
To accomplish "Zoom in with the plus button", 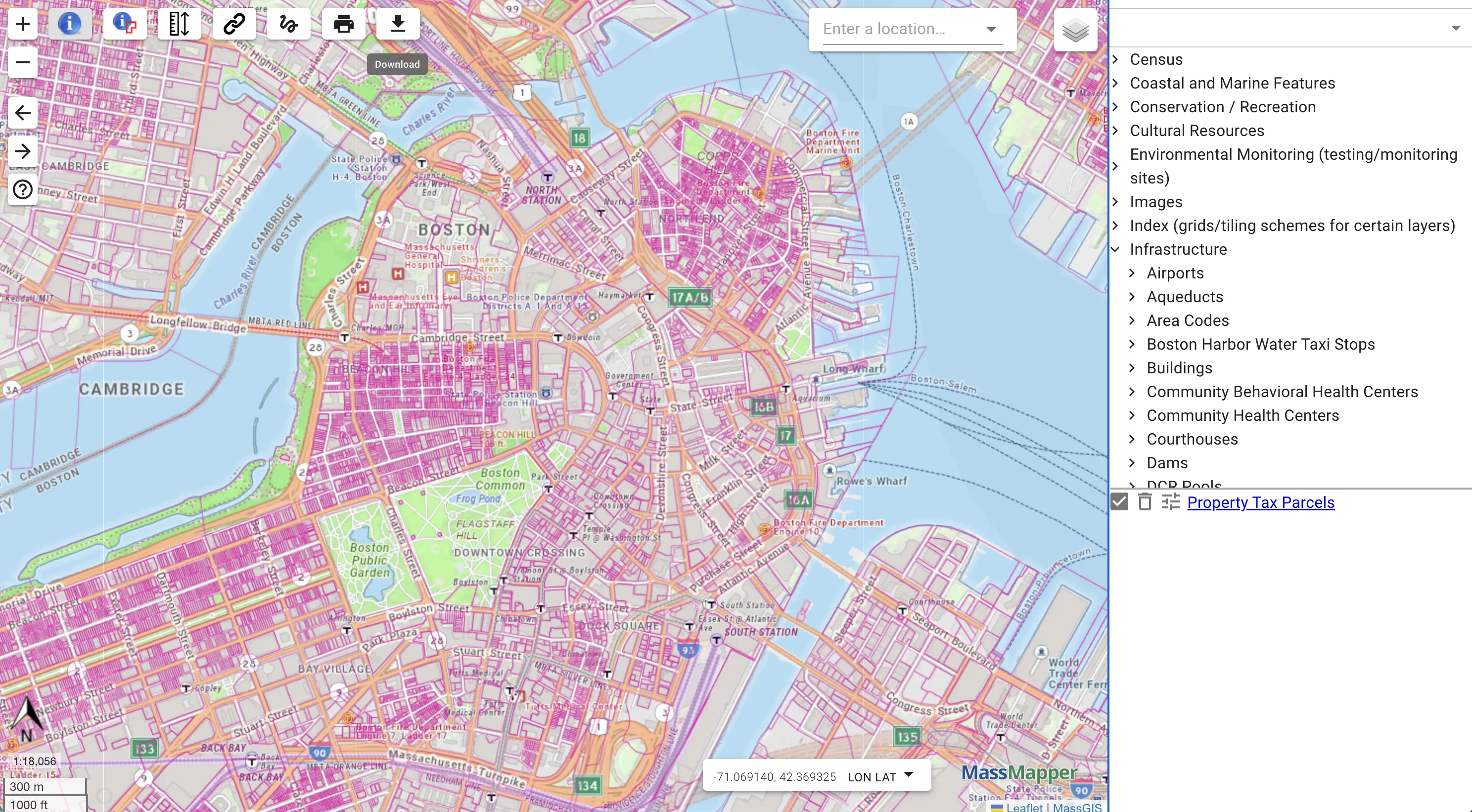I will pos(23,24).
